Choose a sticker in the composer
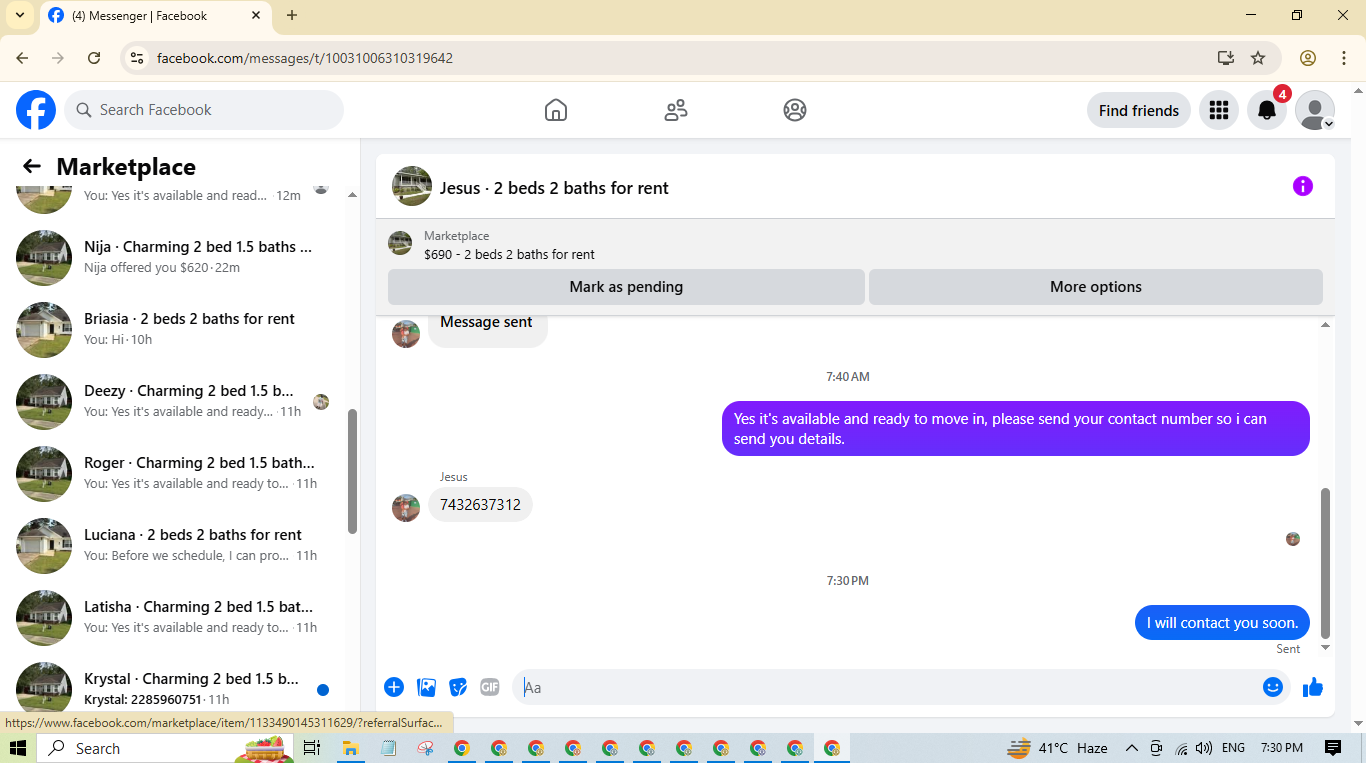This screenshot has width=1366, height=763. (458, 687)
